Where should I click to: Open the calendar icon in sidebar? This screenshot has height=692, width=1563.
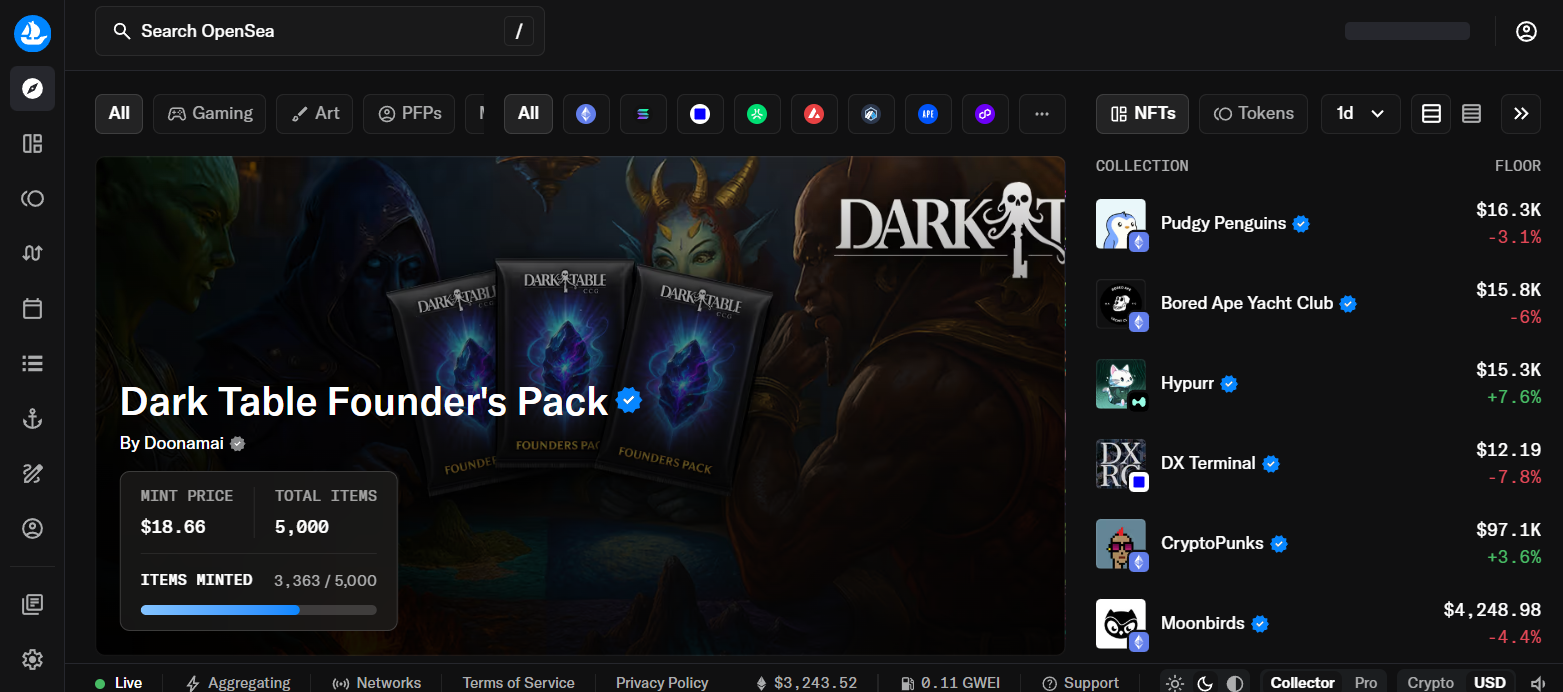32,308
